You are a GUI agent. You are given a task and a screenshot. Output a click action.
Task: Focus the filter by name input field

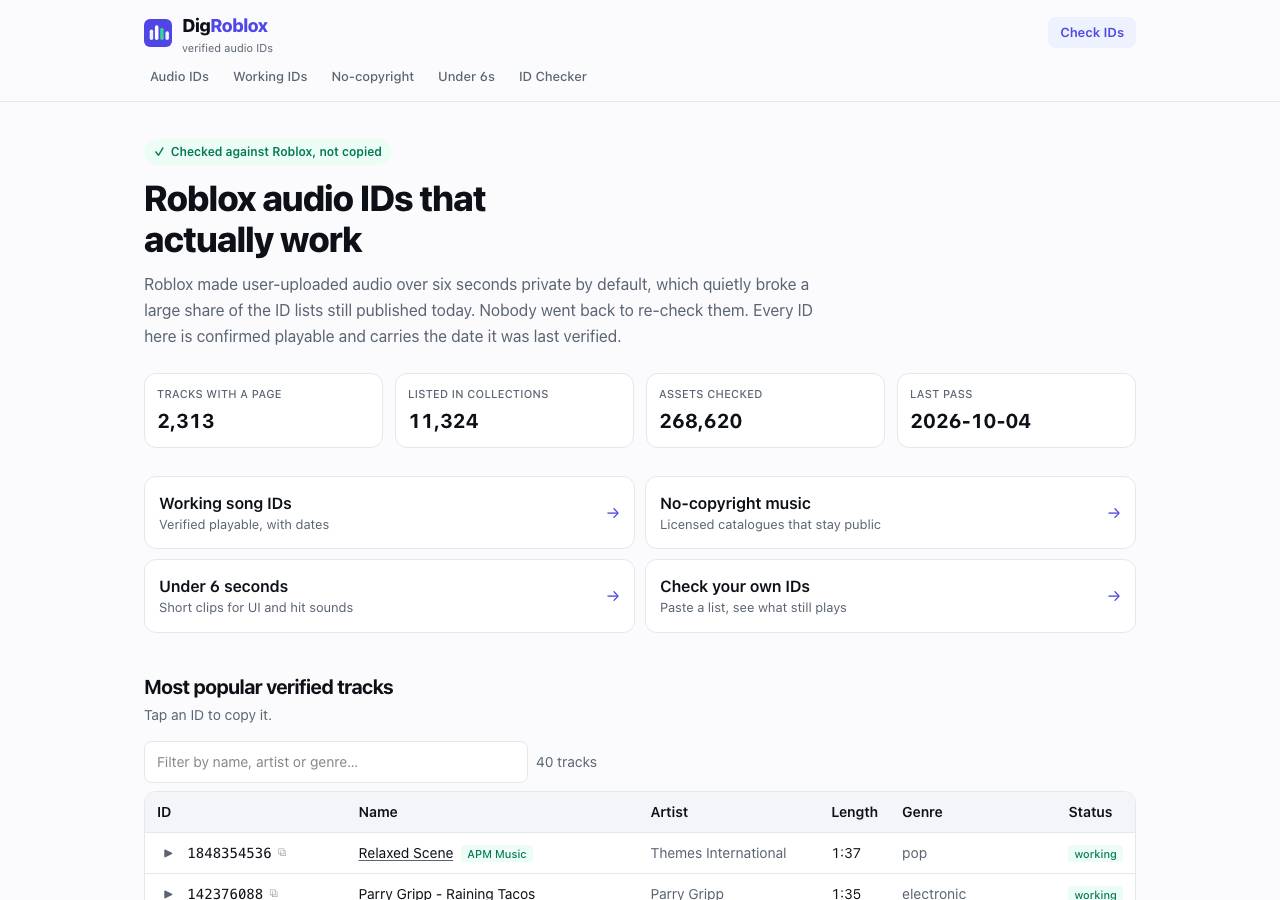pos(336,762)
